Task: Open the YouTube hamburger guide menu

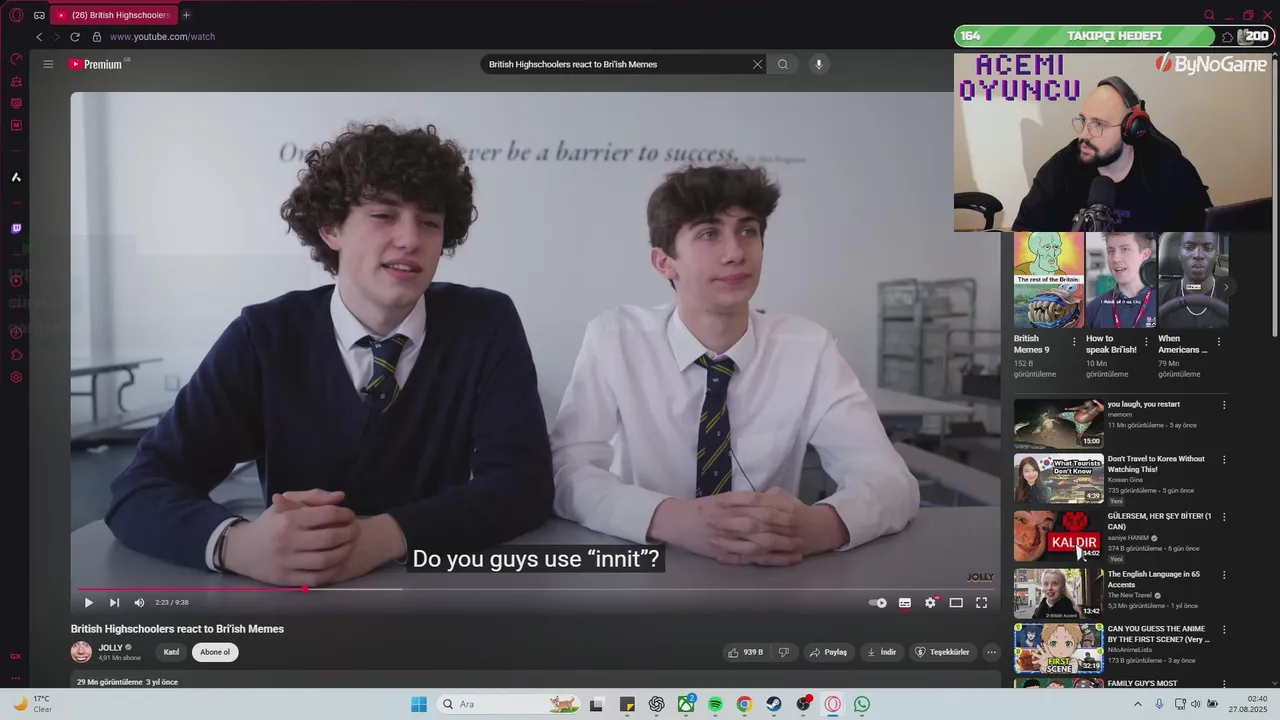Action: pyautogui.click(x=48, y=64)
